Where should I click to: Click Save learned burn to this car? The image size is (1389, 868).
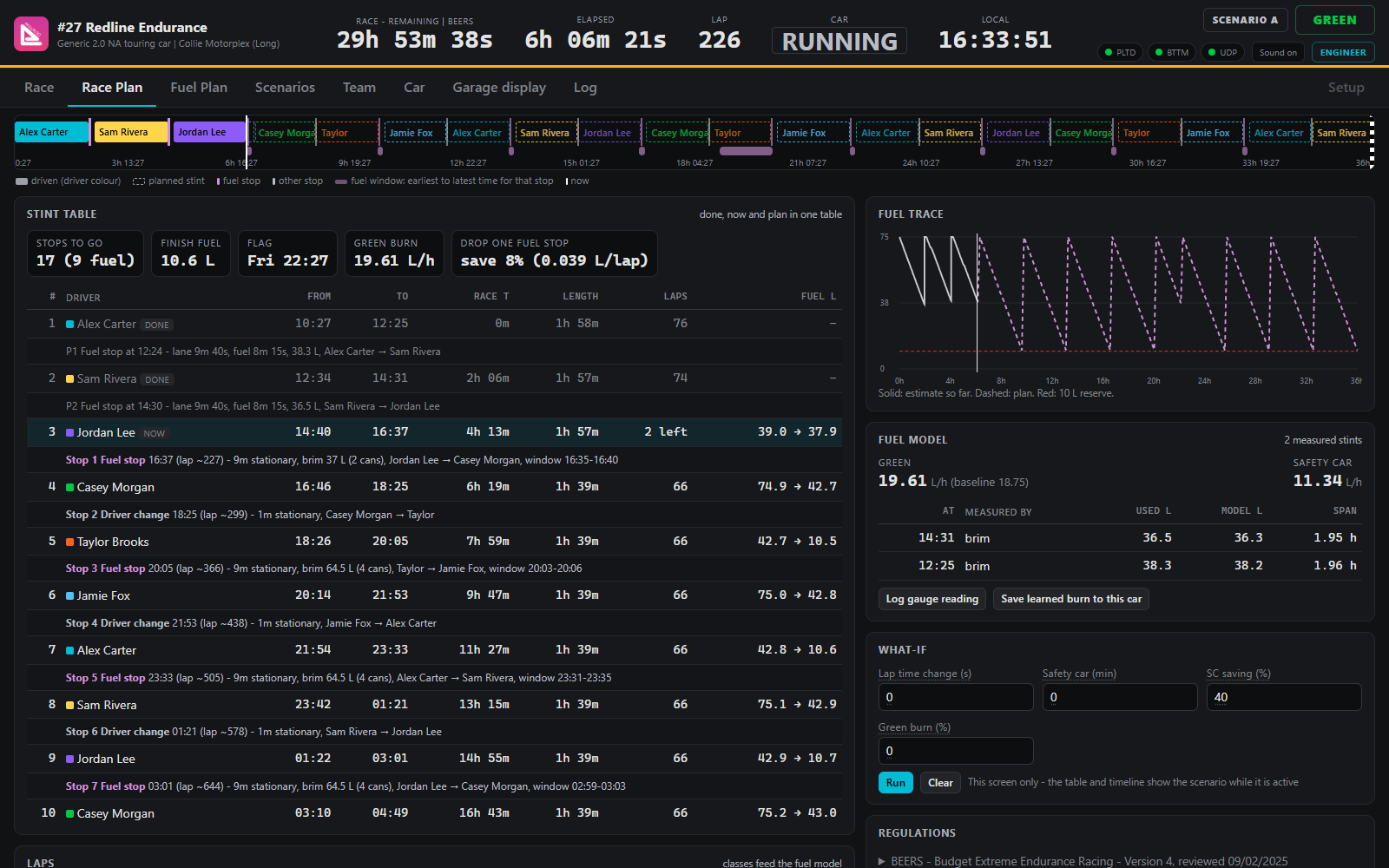coord(1071,599)
